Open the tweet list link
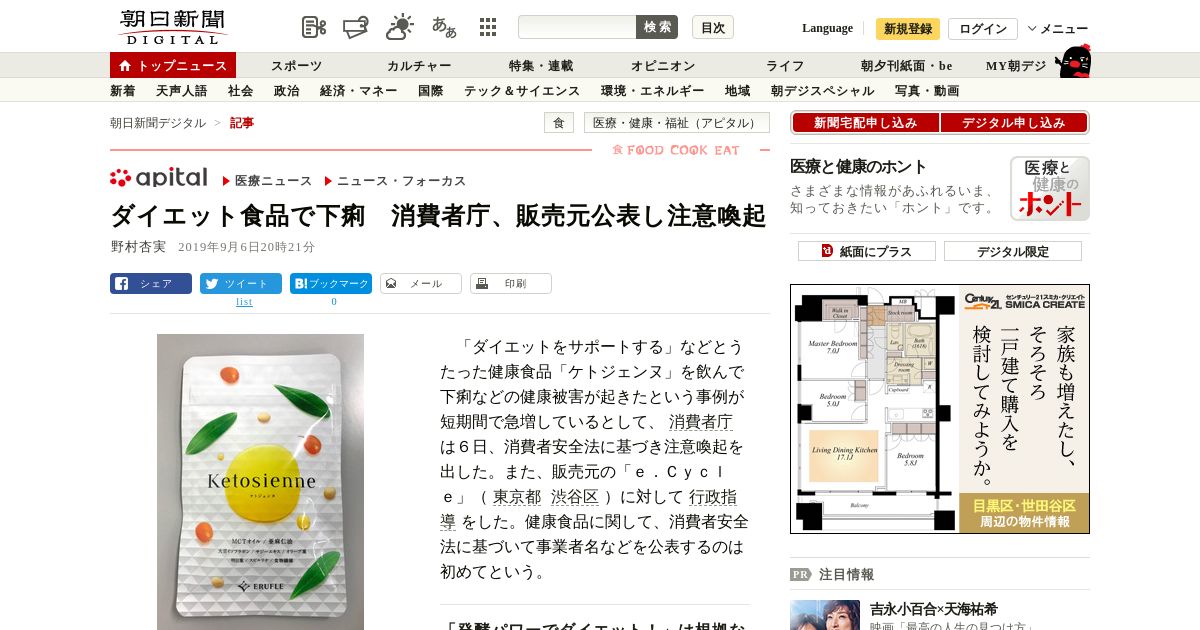 pos(244,301)
